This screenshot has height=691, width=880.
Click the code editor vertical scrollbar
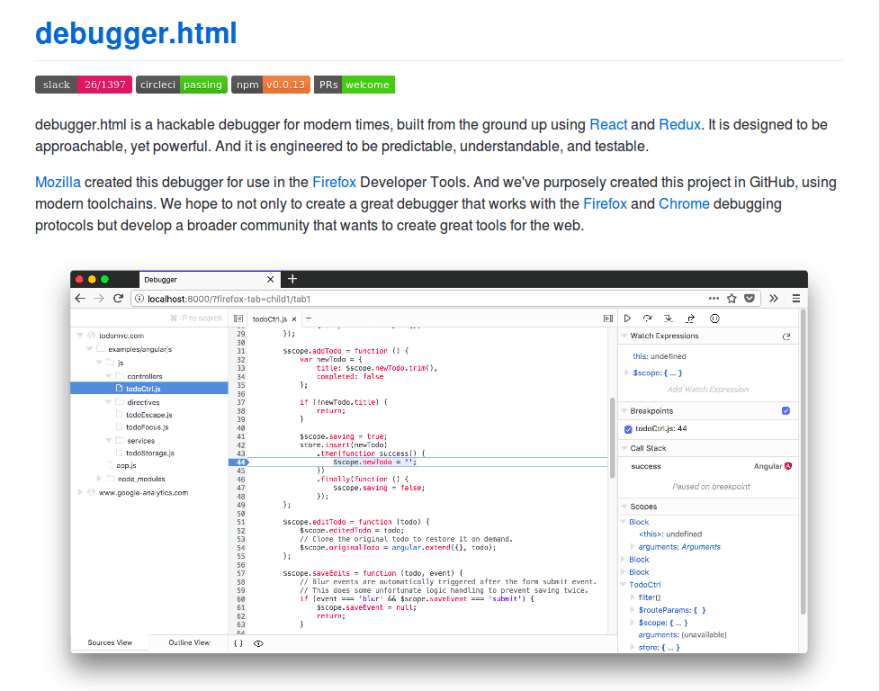pos(612,438)
